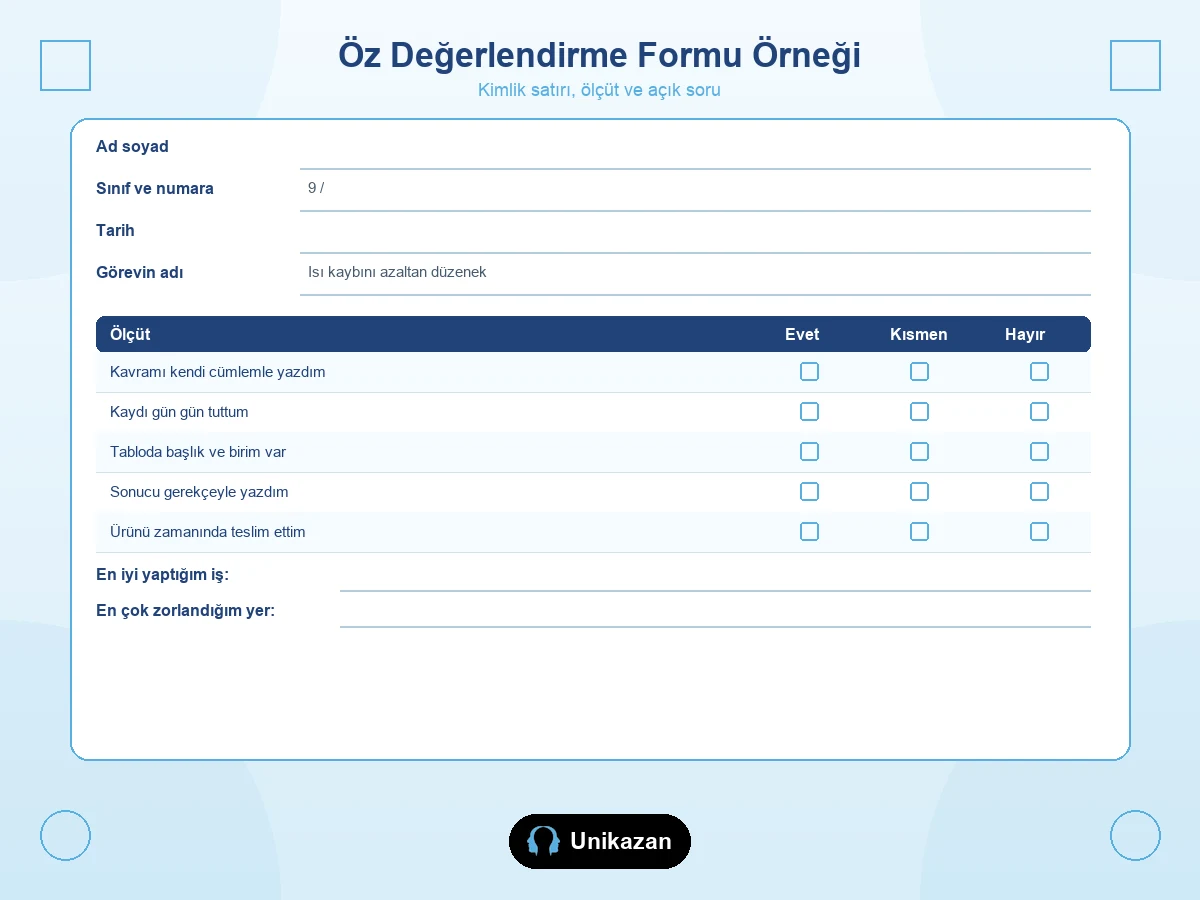This screenshot has width=1200, height=900.
Task: Click the Ad soyad label
Action: tap(132, 146)
